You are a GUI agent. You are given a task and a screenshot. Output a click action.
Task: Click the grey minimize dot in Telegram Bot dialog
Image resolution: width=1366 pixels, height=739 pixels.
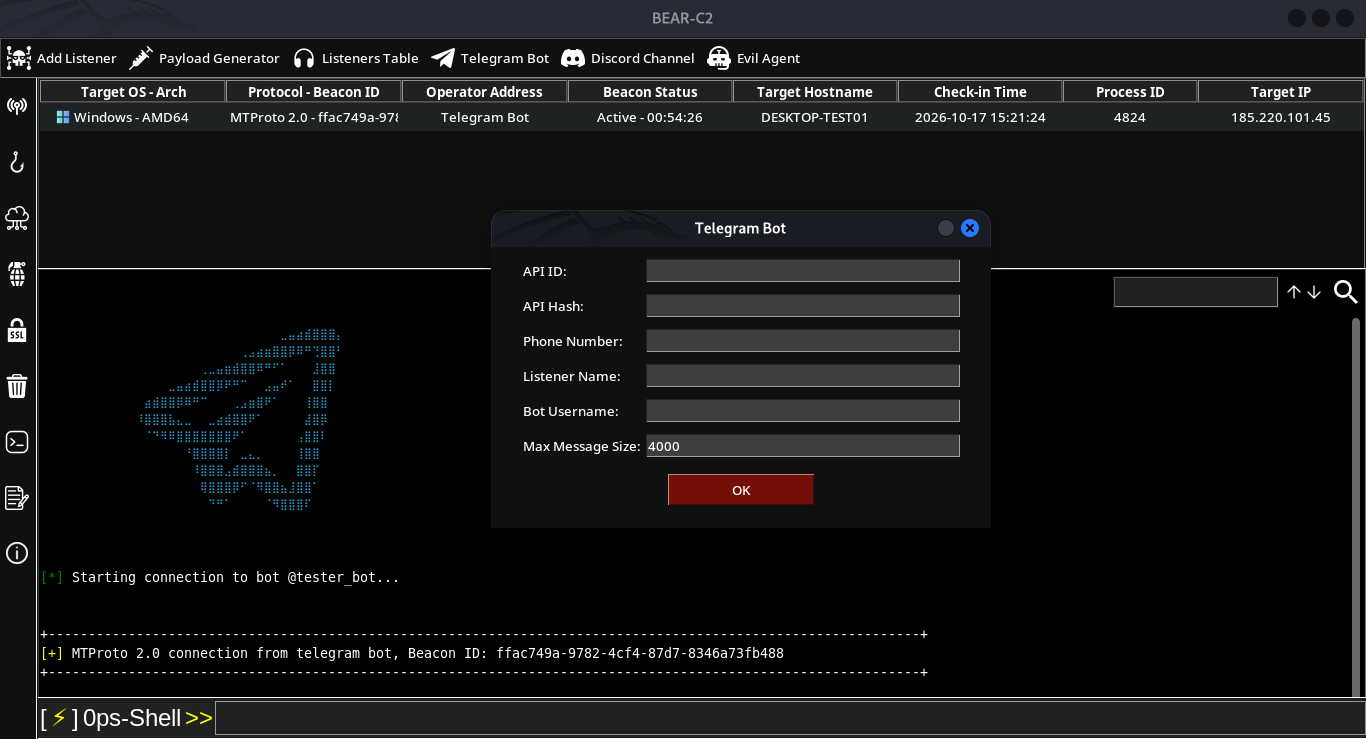946,228
